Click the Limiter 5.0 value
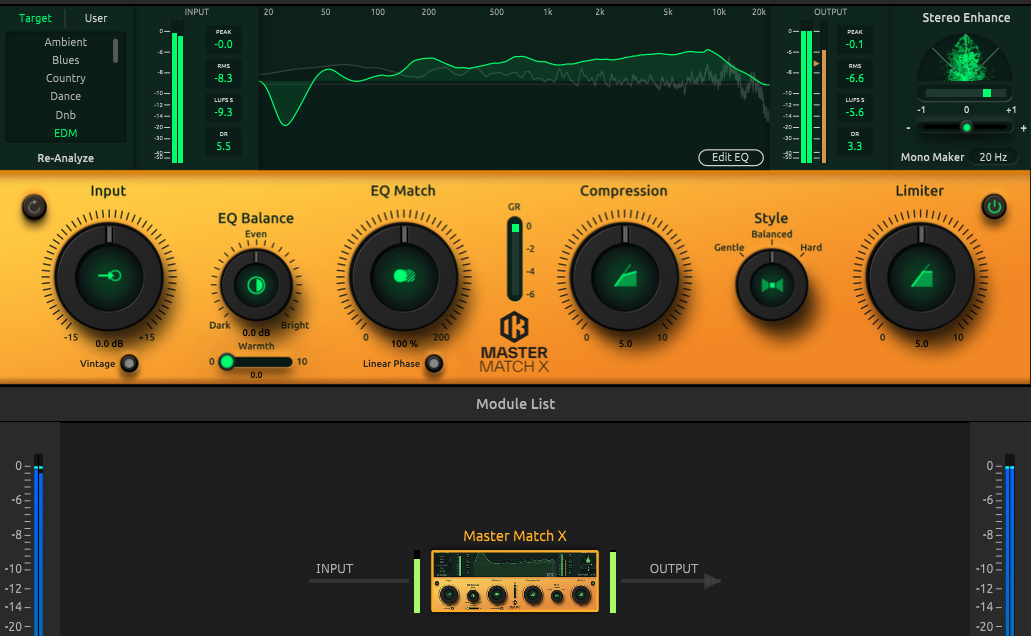1031x636 pixels. (x=921, y=343)
